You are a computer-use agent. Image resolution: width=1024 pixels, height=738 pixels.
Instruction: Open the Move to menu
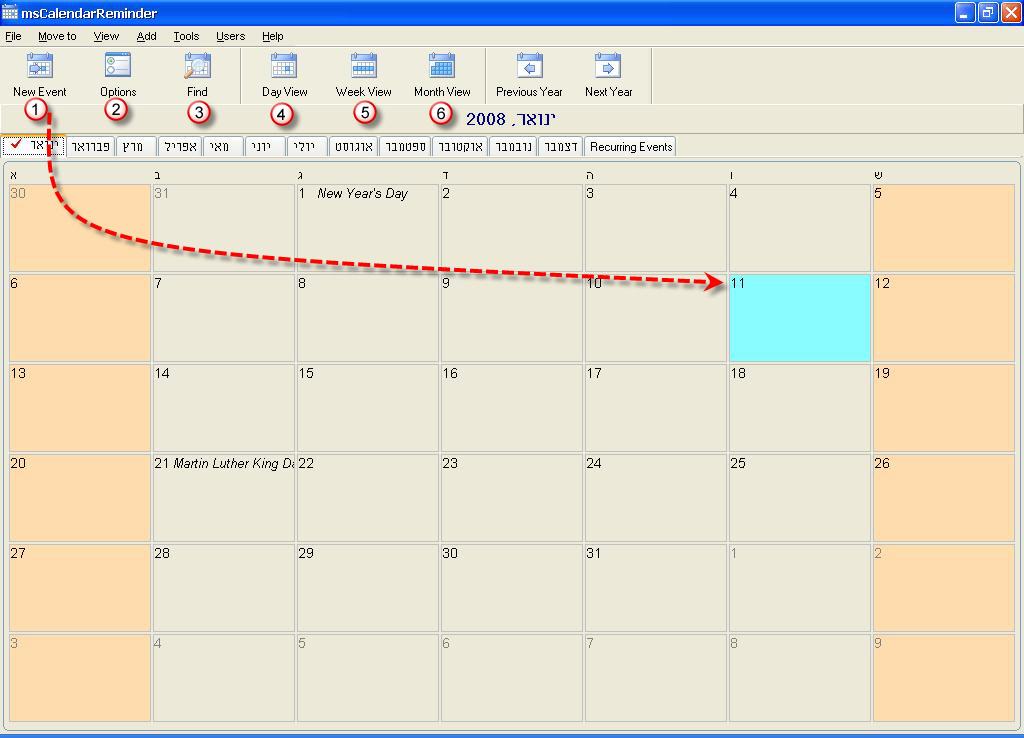pyautogui.click(x=57, y=36)
